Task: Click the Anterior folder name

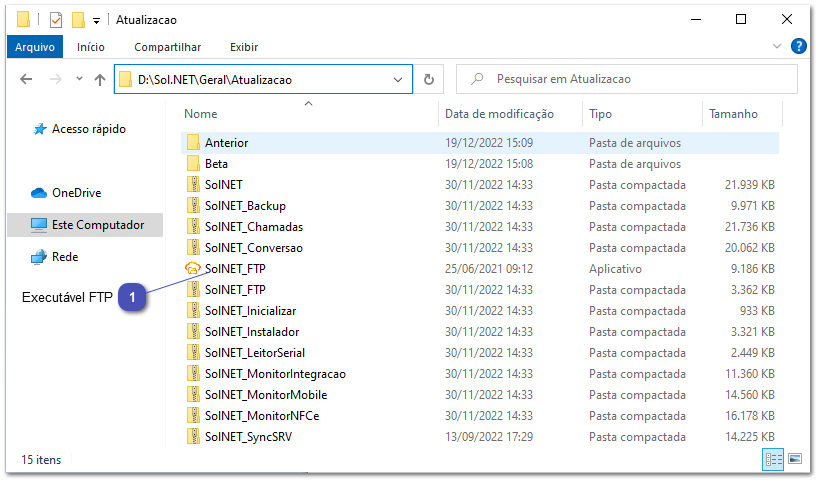Action: point(226,143)
